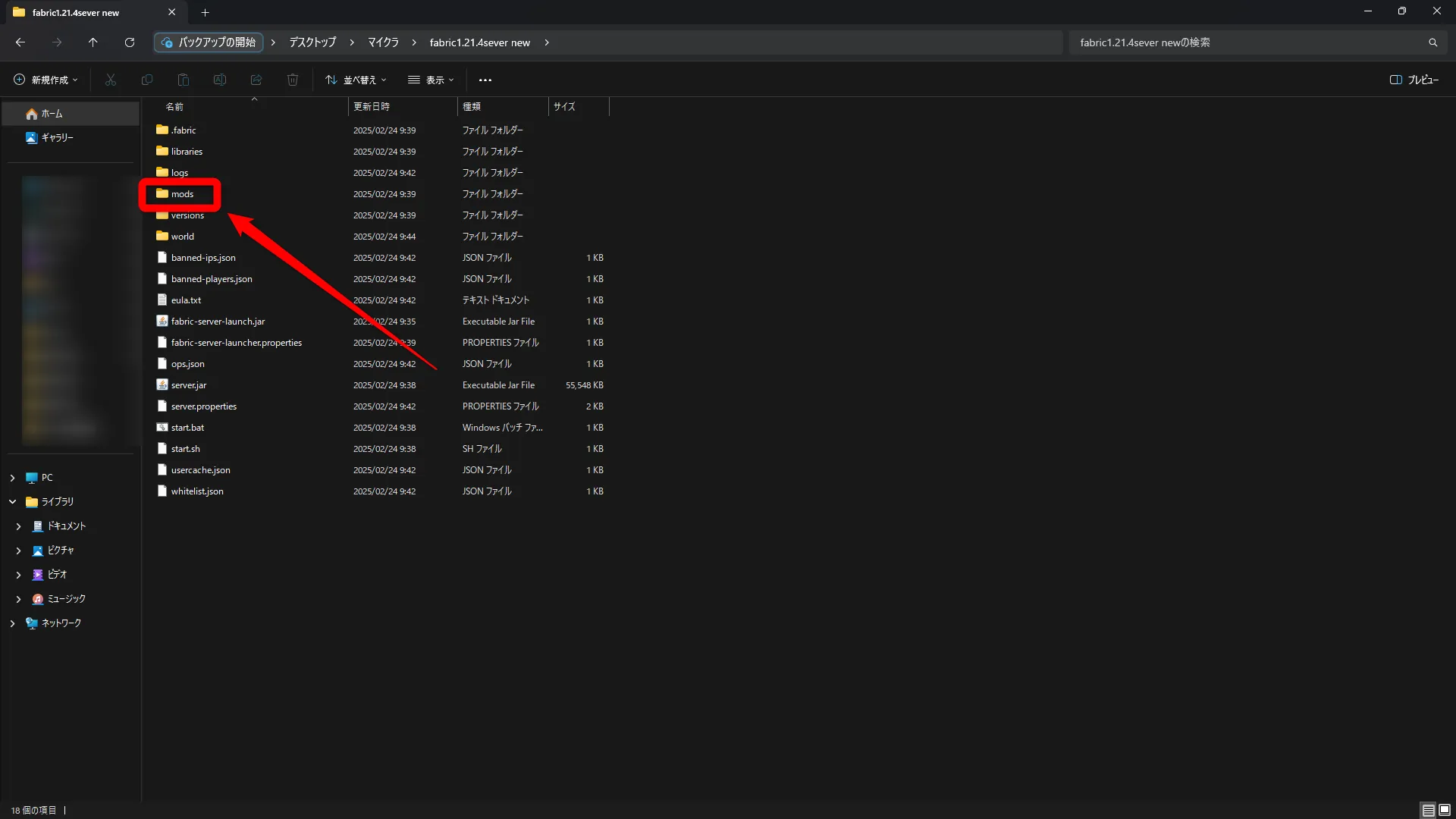Screen dimensions: 1456x819
Task: Add a new tab with plus button
Action: [205, 12]
